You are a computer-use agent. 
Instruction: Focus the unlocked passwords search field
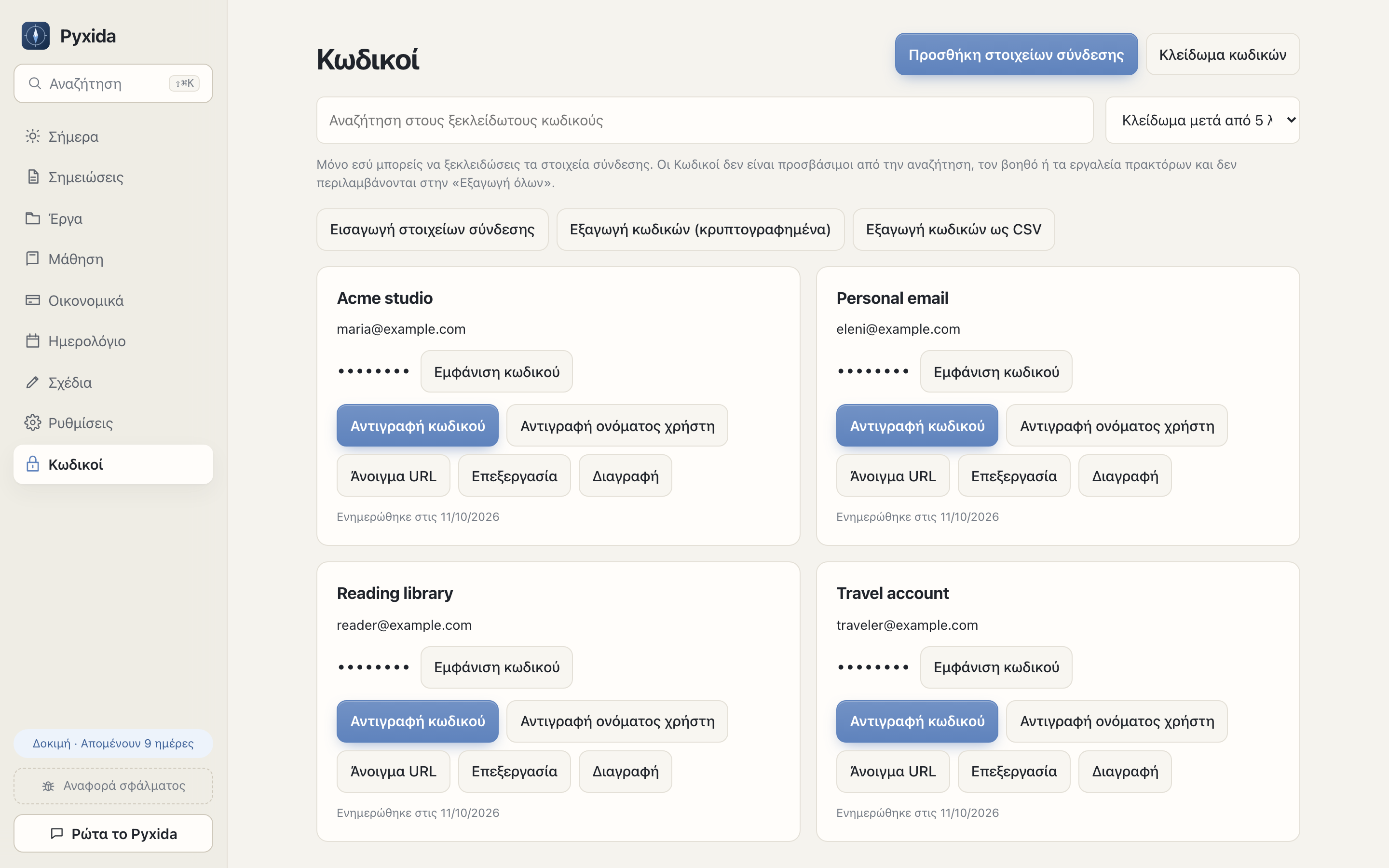(x=705, y=120)
